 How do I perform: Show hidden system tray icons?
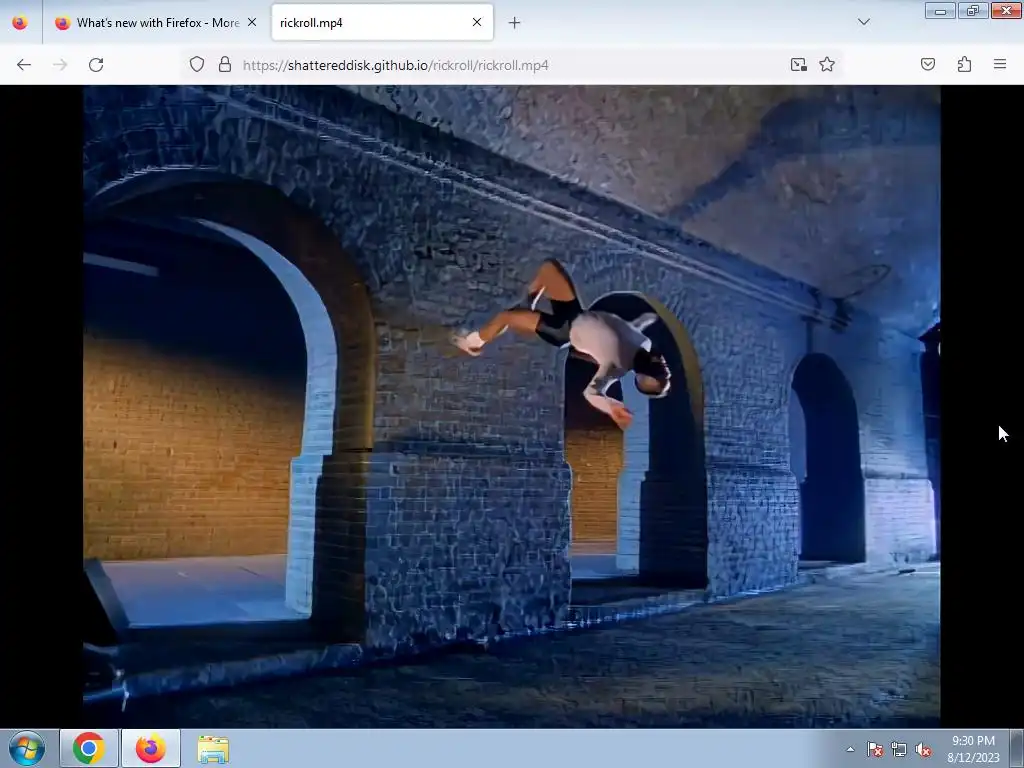(850, 749)
